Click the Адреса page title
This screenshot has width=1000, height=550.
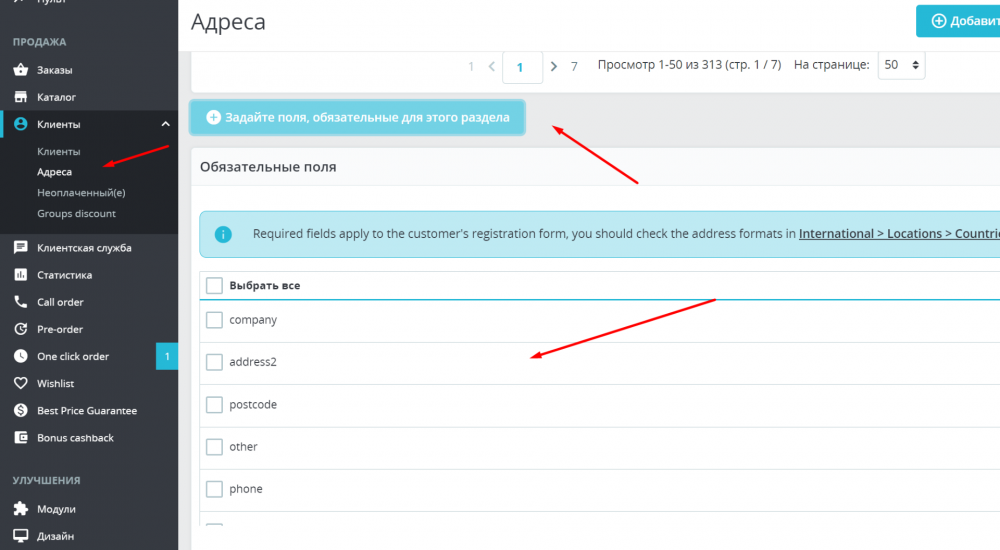point(228,22)
